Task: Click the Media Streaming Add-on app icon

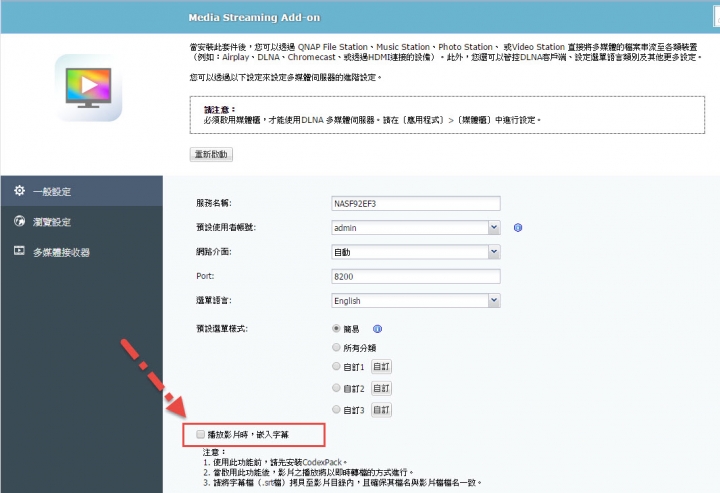Action: (x=88, y=88)
